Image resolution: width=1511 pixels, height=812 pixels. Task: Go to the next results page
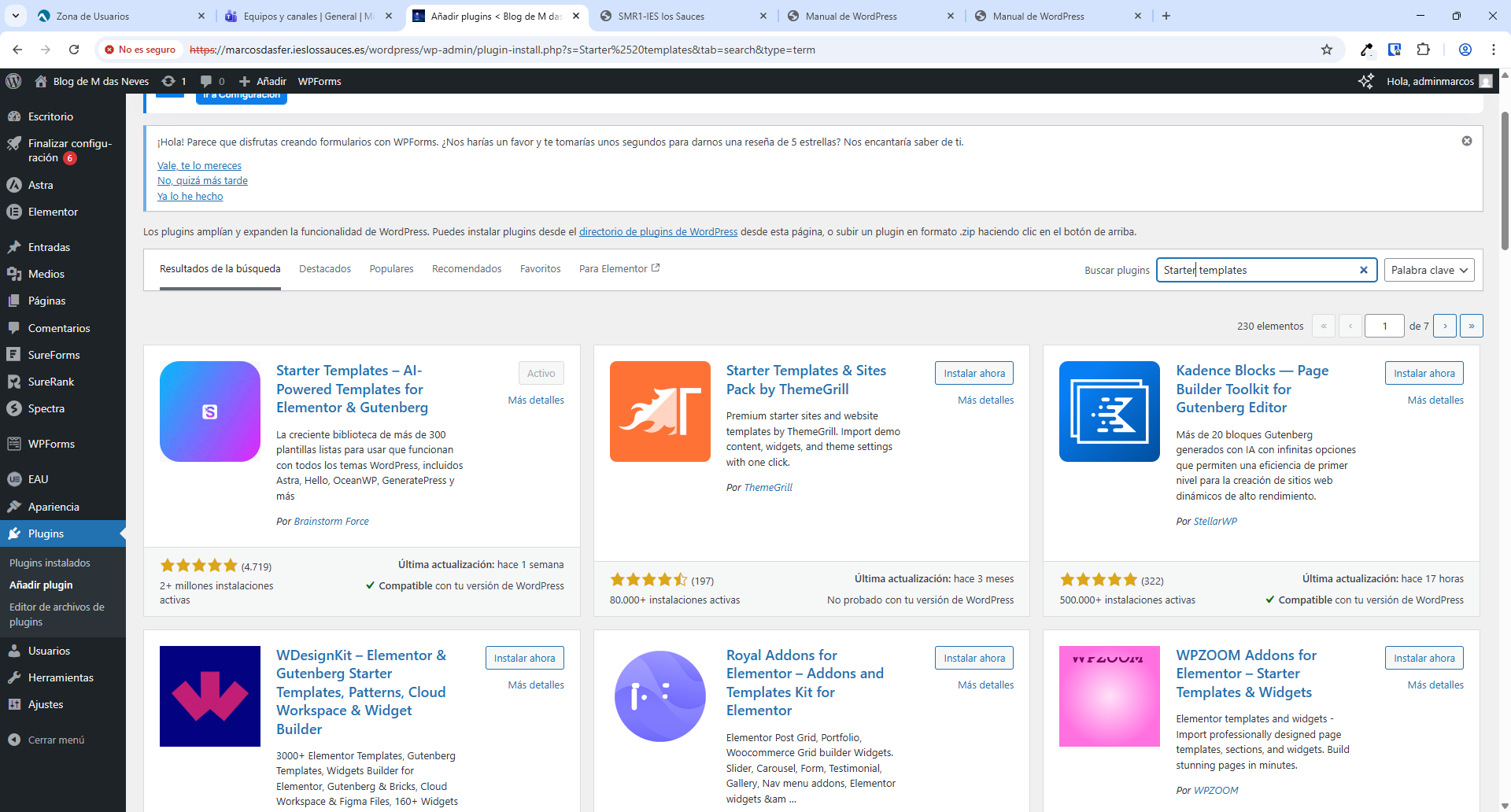(1445, 326)
